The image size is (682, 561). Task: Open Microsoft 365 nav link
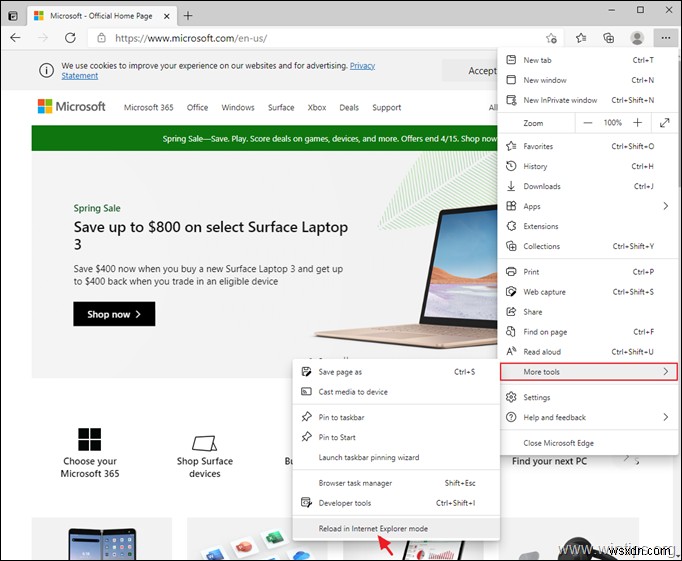[148, 107]
